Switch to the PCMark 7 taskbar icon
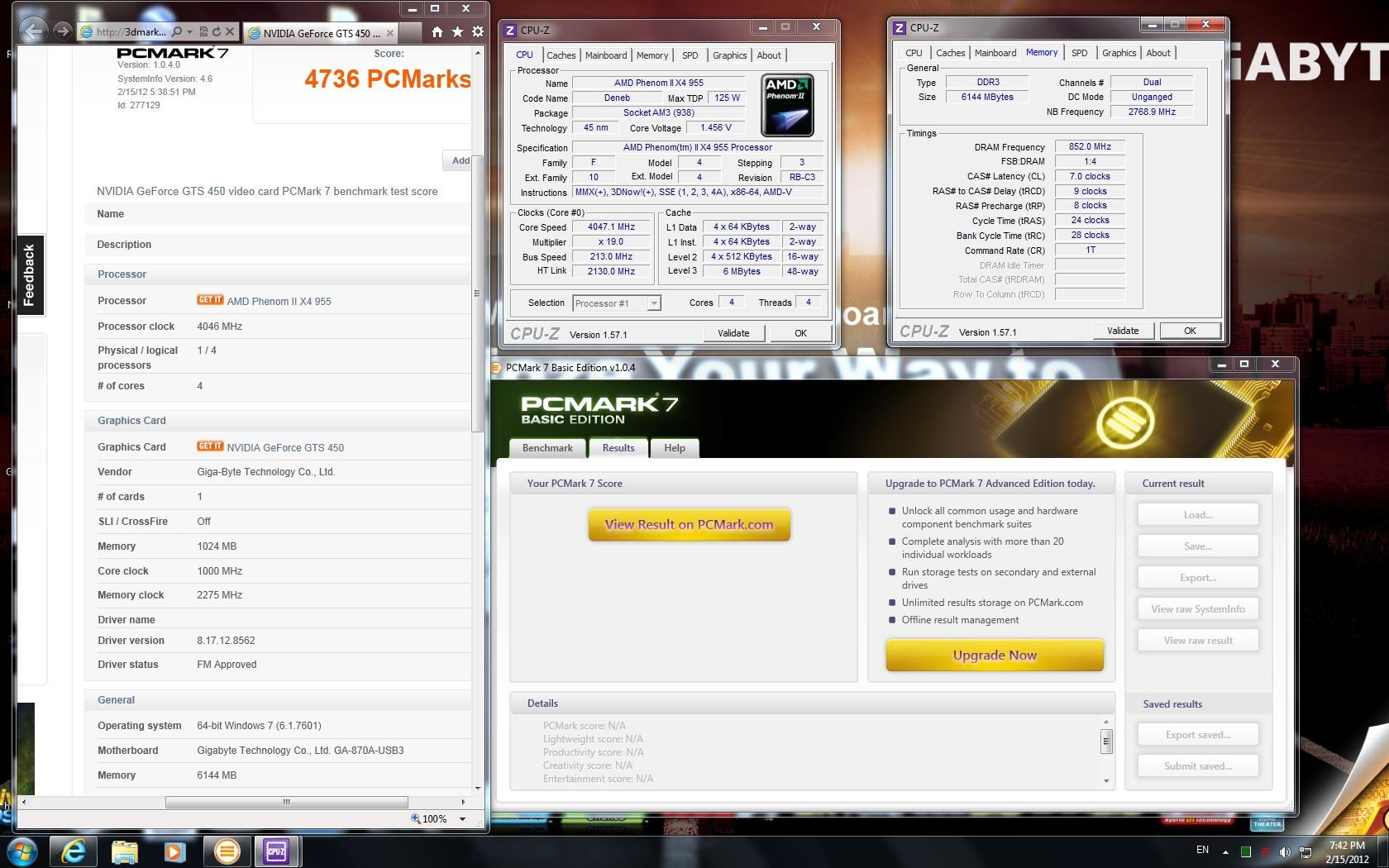 (x=226, y=851)
